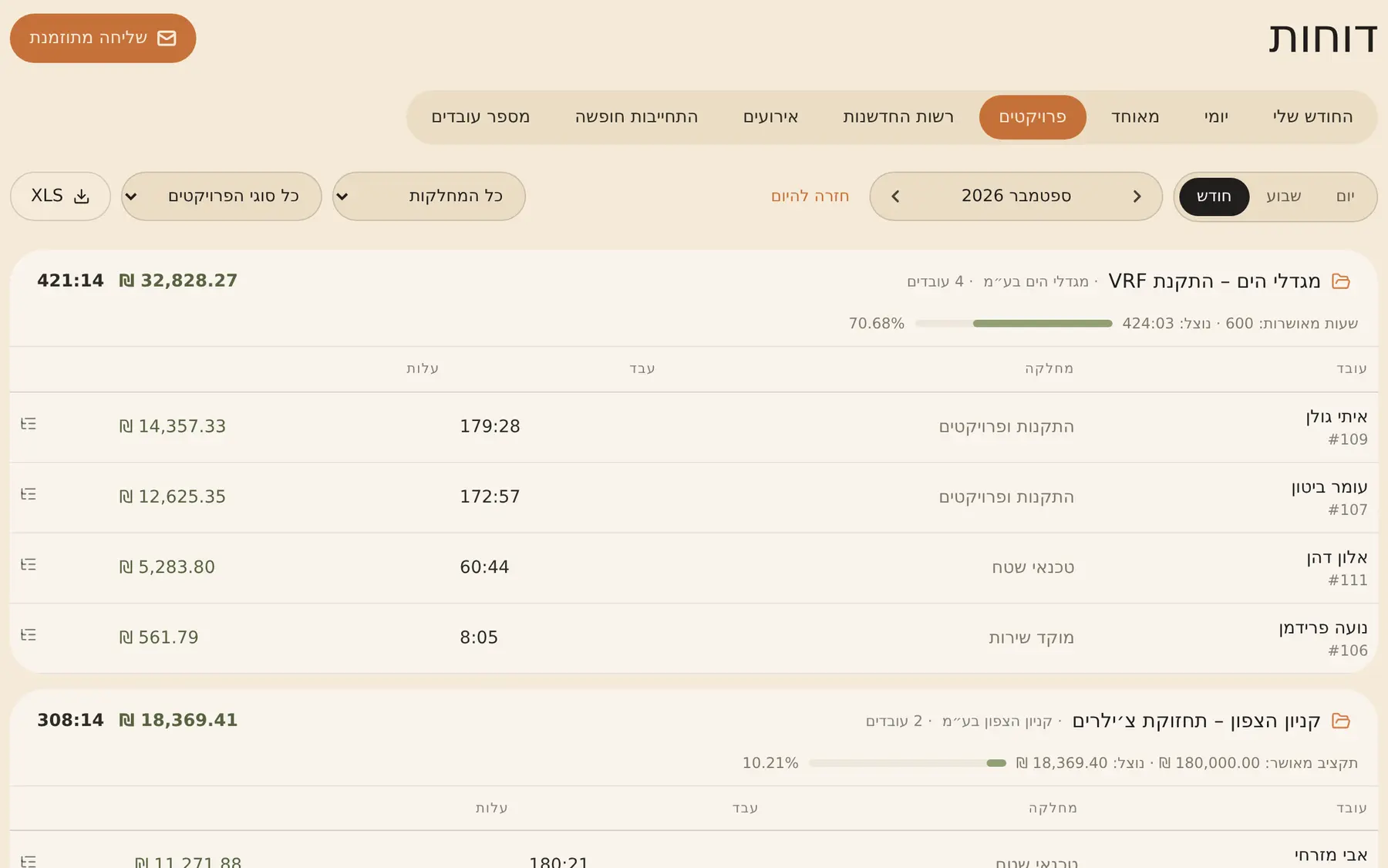This screenshot has width=1388, height=868.
Task: Click worked hours value 179:28
Action: pos(490,426)
